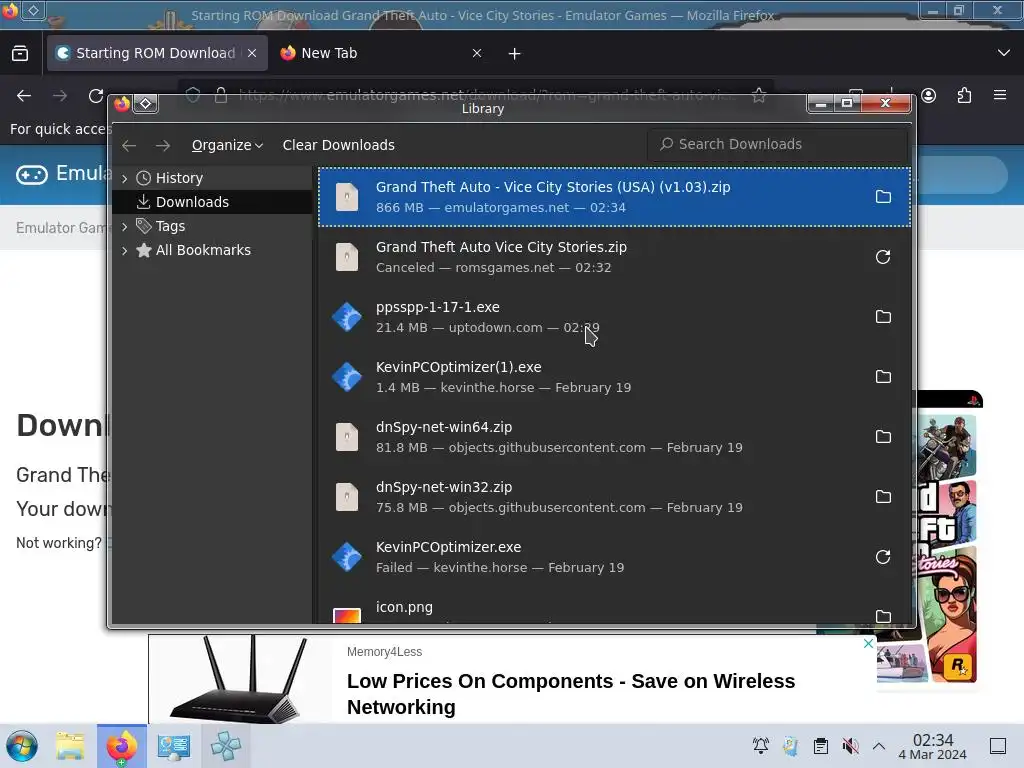Screen dimensions: 1024x768
Task: Click the dnSpy-net-win64.zip file icon
Action: [x=347, y=437]
